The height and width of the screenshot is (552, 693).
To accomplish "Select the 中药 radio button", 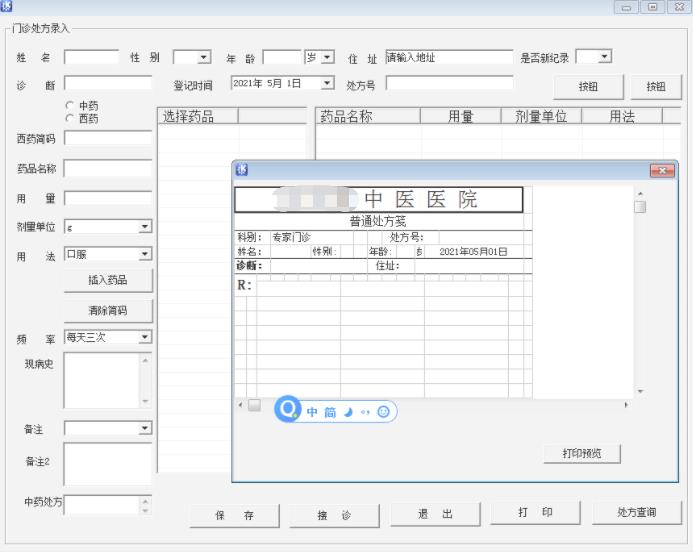I will tap(70, 105).
